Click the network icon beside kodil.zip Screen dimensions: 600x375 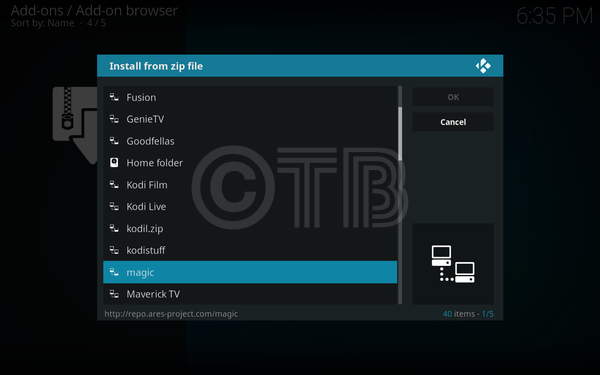click(114, 228)
